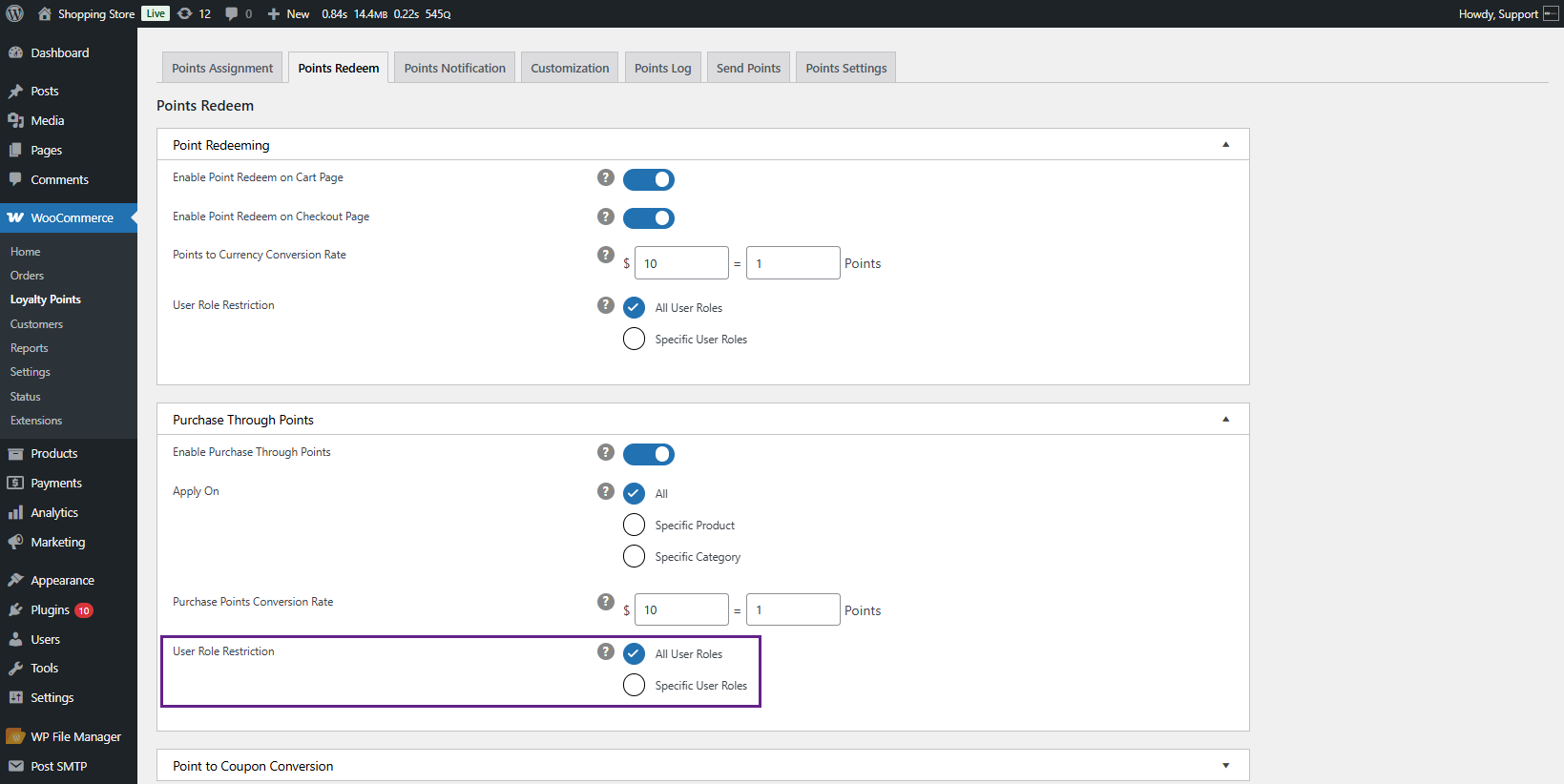Click the WooCommerce sidebar icon
1564x784 pixels.
pos(15,217)
